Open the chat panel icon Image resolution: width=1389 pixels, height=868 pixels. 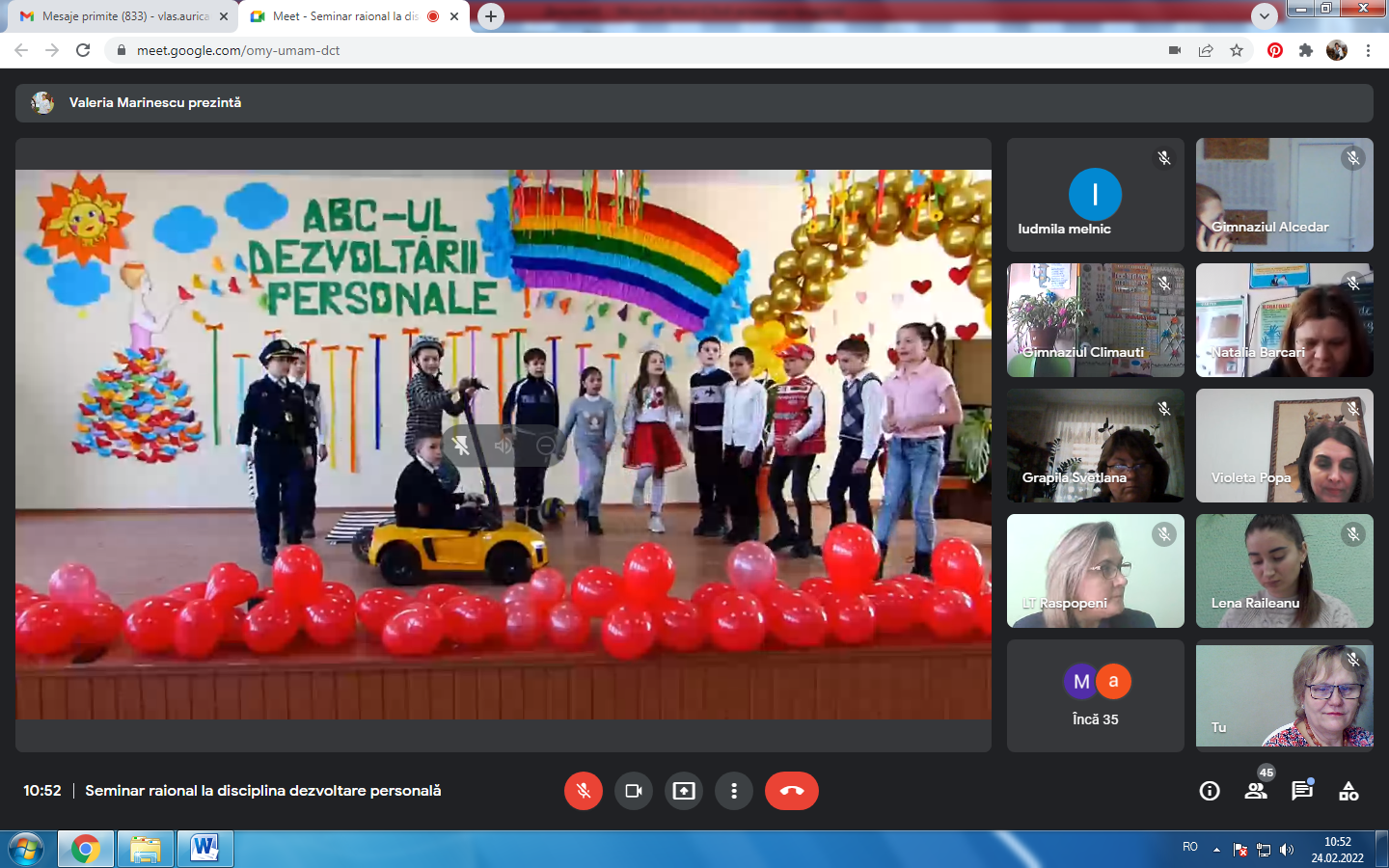pyautogui.click(x=1302, y=791)
